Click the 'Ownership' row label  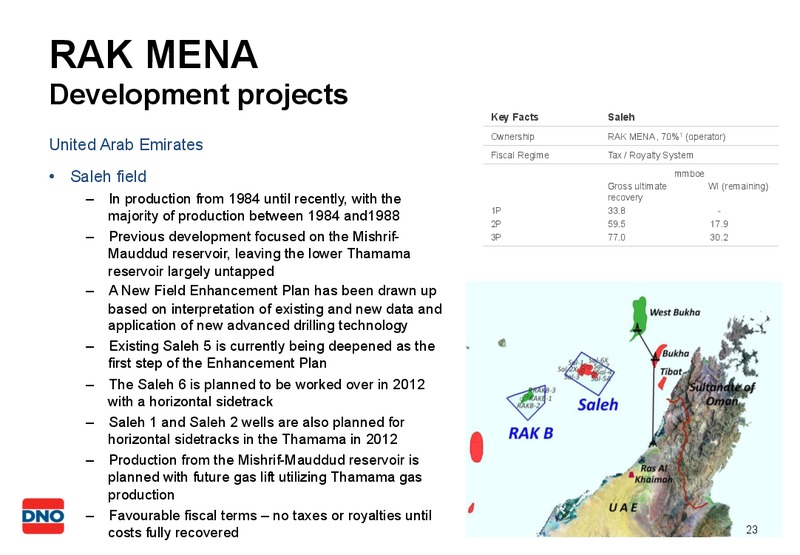pos(512,137)
